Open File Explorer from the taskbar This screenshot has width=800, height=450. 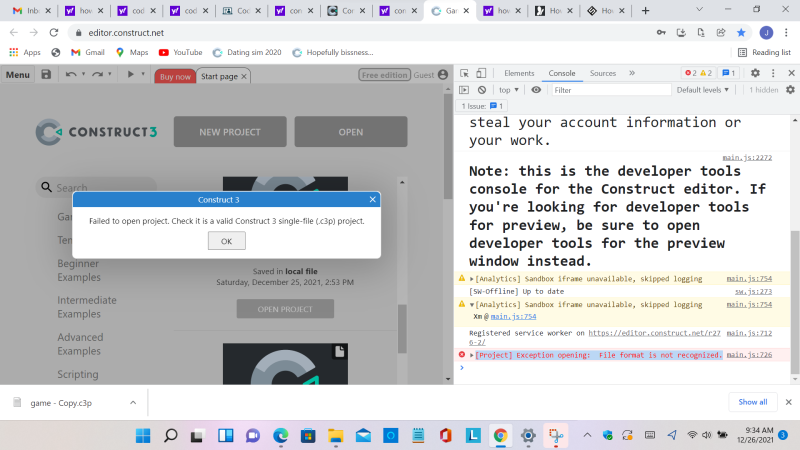335,435
